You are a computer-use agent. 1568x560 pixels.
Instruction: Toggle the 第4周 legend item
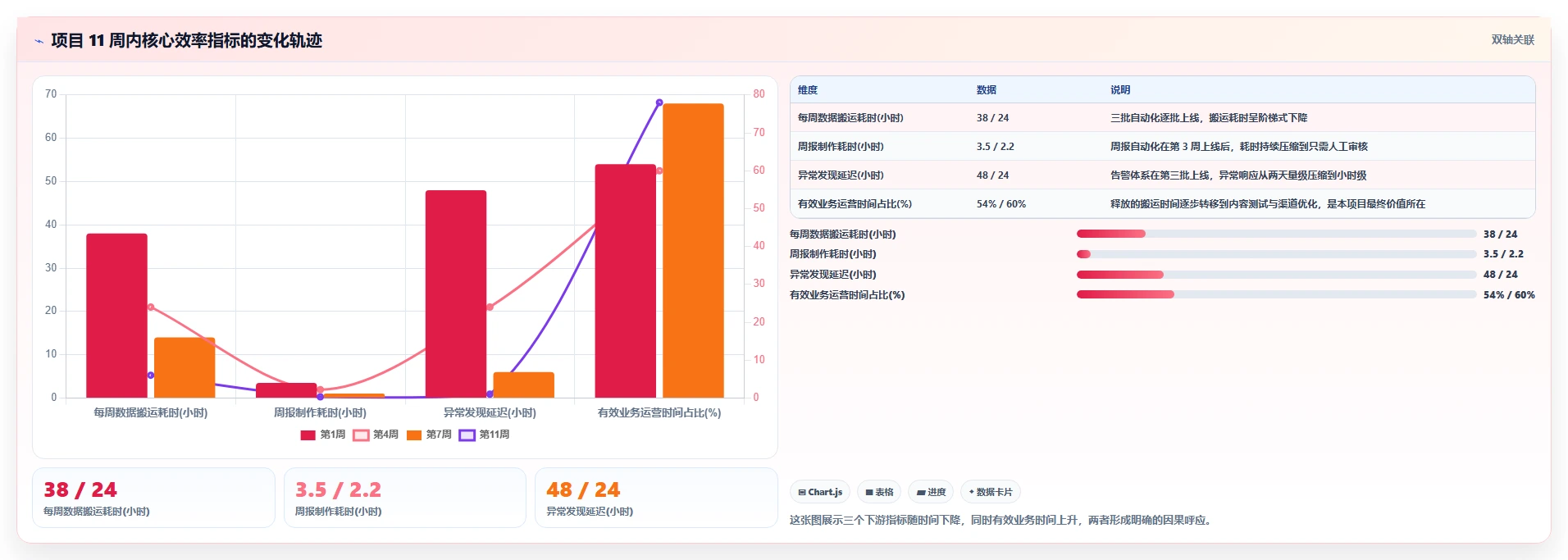(376, 435)
